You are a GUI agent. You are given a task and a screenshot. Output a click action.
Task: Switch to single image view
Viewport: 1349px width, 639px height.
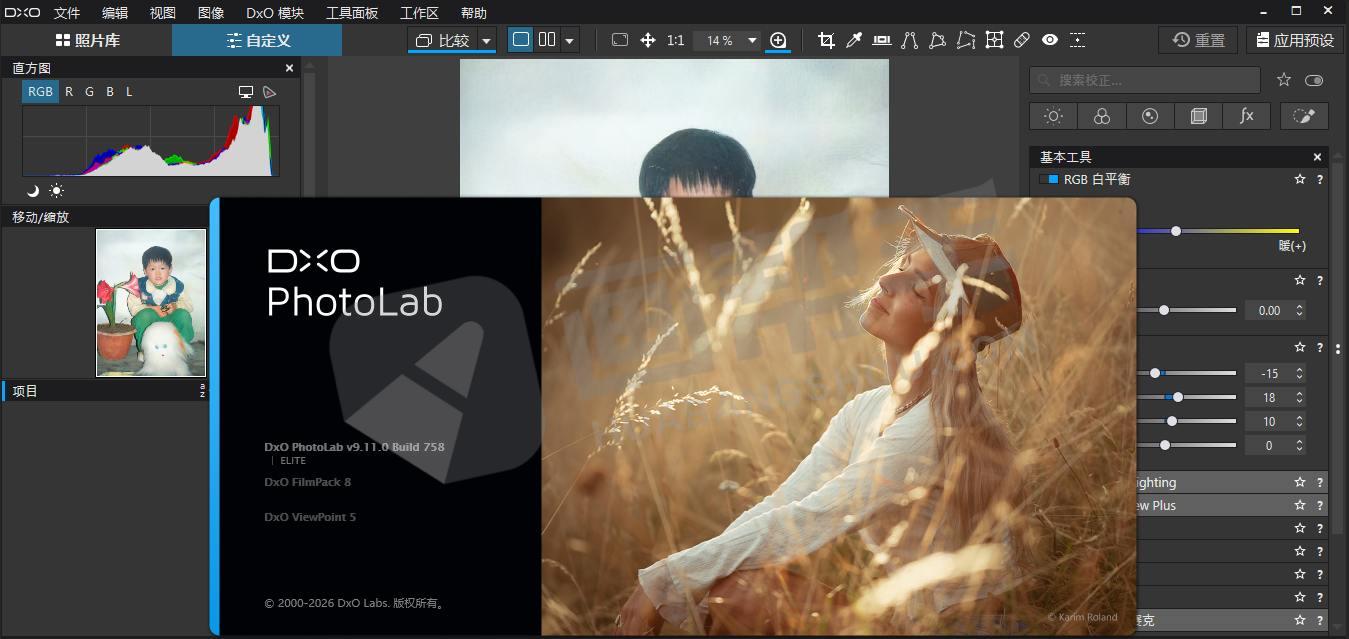(520, 40)
